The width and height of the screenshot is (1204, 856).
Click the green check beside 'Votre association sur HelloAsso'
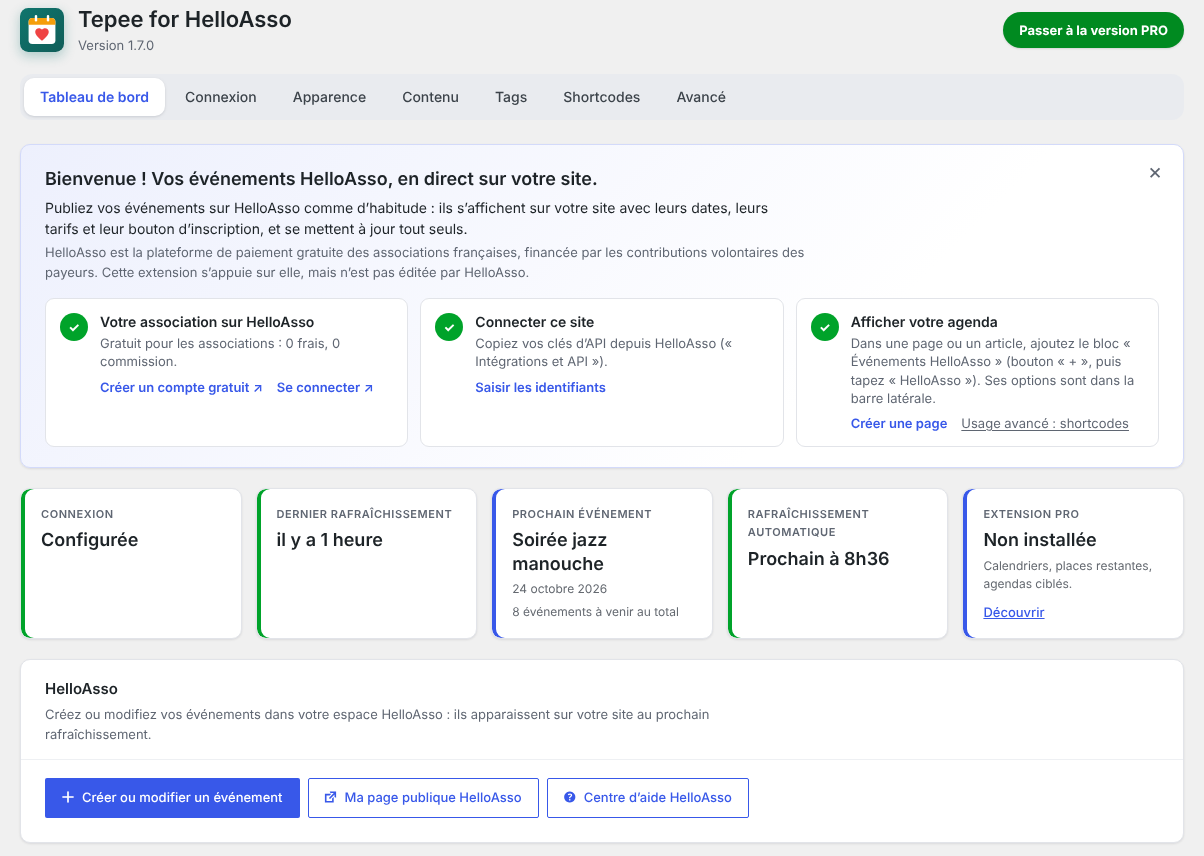(x=74, y=327)
